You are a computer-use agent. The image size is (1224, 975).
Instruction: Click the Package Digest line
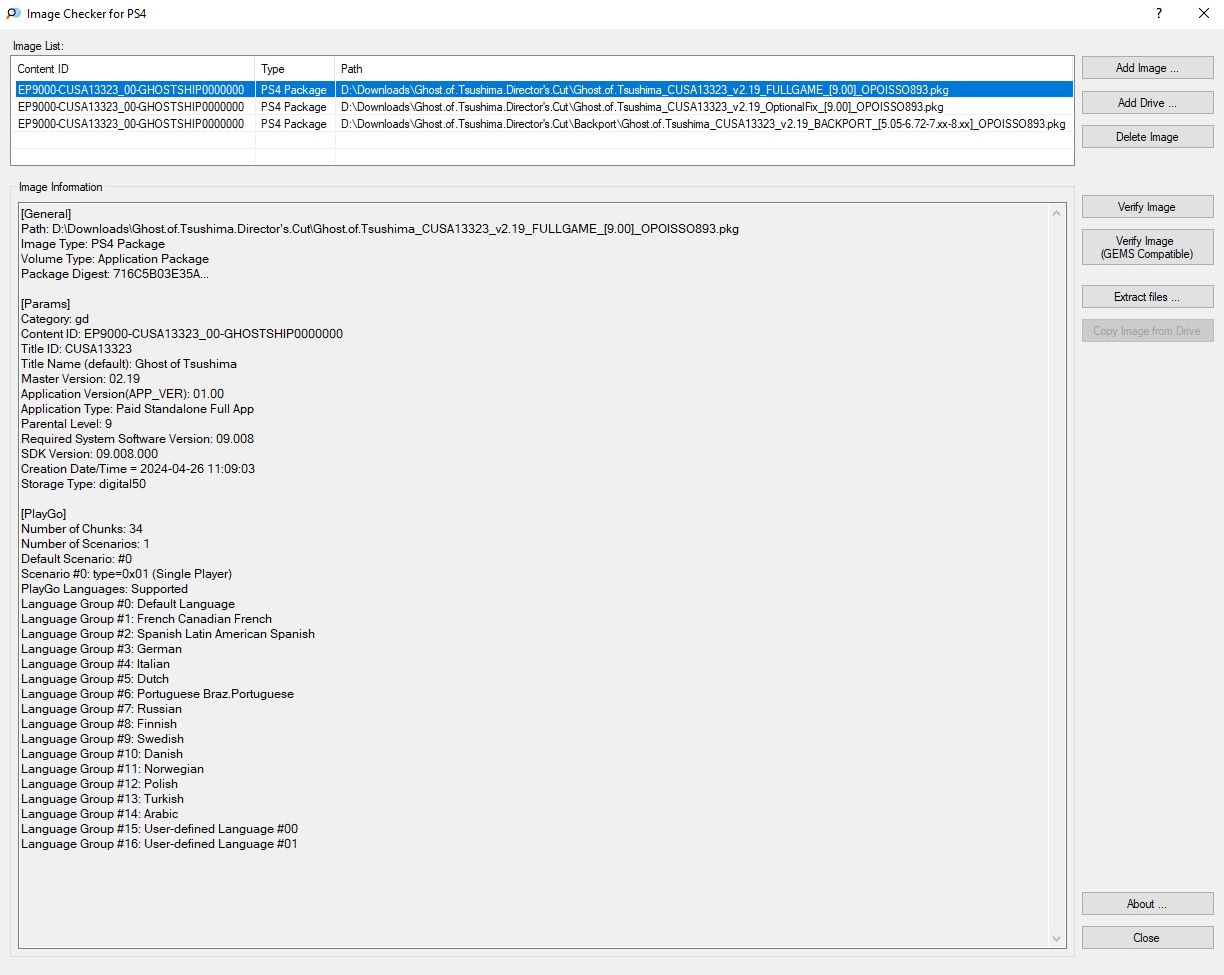pyautogui.click(x=115, y=274)
